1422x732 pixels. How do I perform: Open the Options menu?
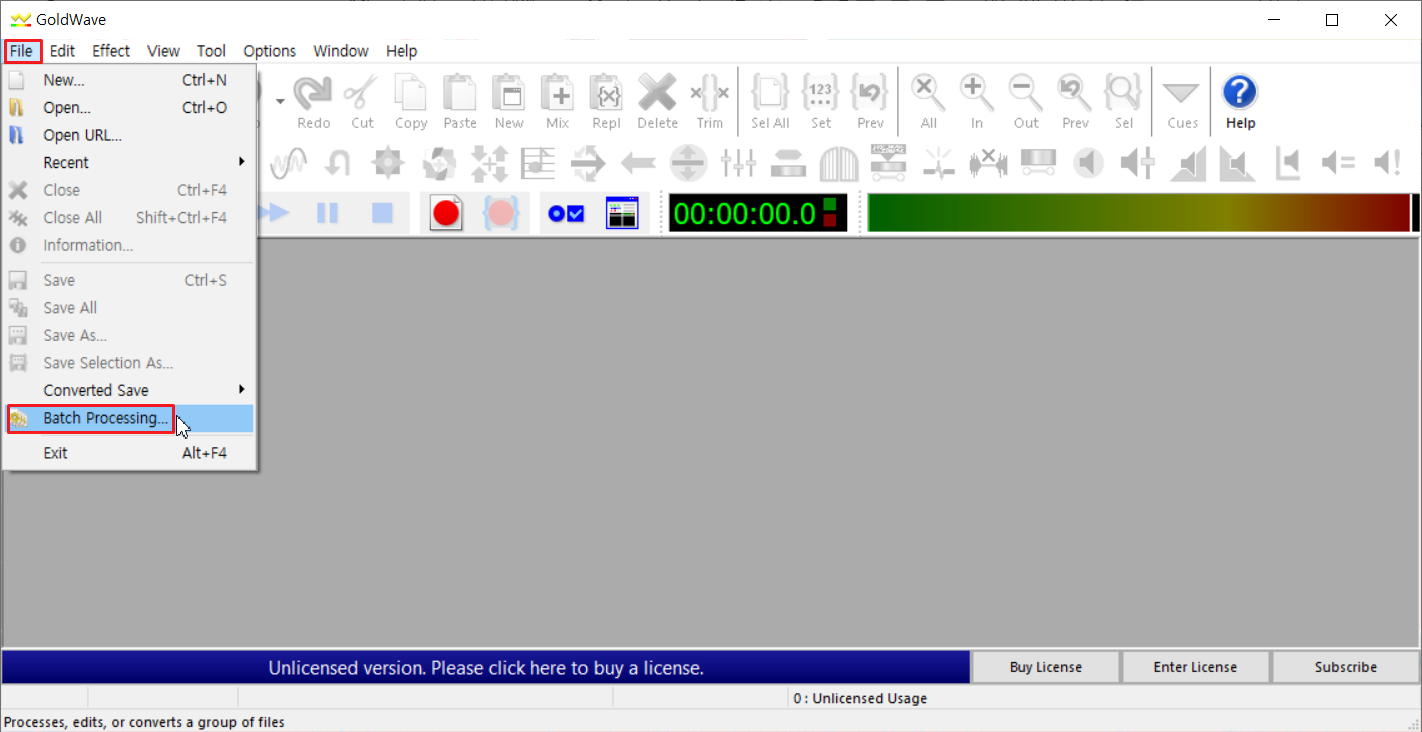270,51
